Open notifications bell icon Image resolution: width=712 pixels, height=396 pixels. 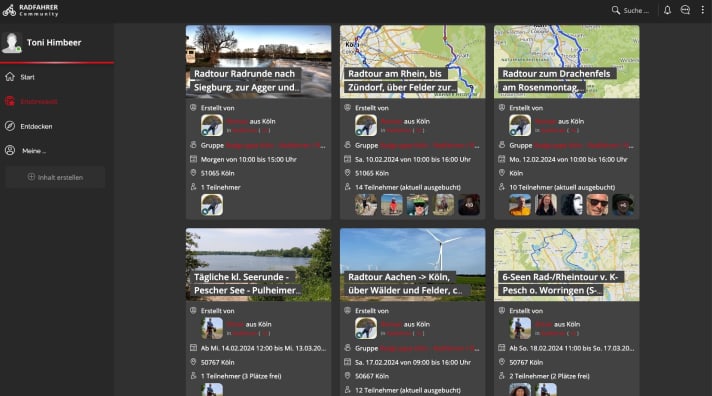[x=667, y=10]
